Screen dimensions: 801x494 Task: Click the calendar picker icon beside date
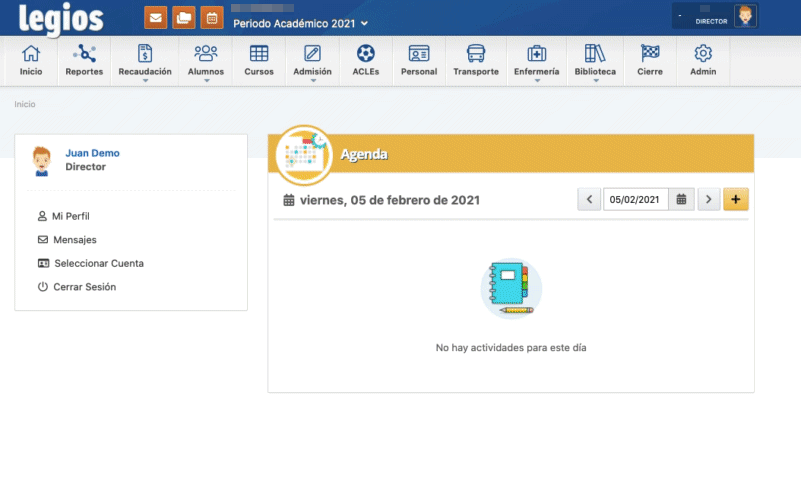click(681, 199)
